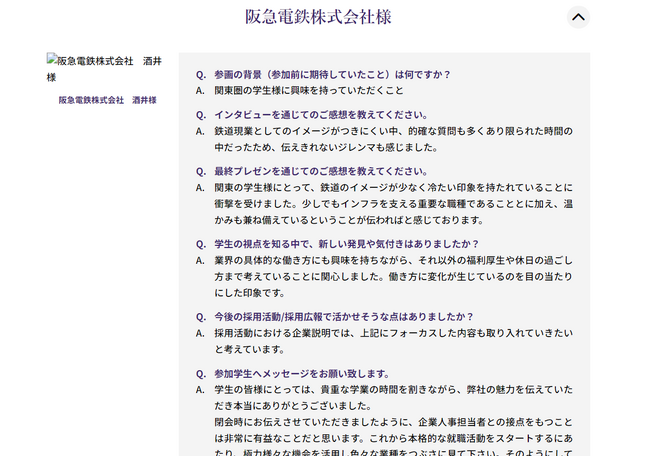
Task: Click answer line starting かみも兼ね備えているということ
Action: pyautogui.click(x=349, y=220)
